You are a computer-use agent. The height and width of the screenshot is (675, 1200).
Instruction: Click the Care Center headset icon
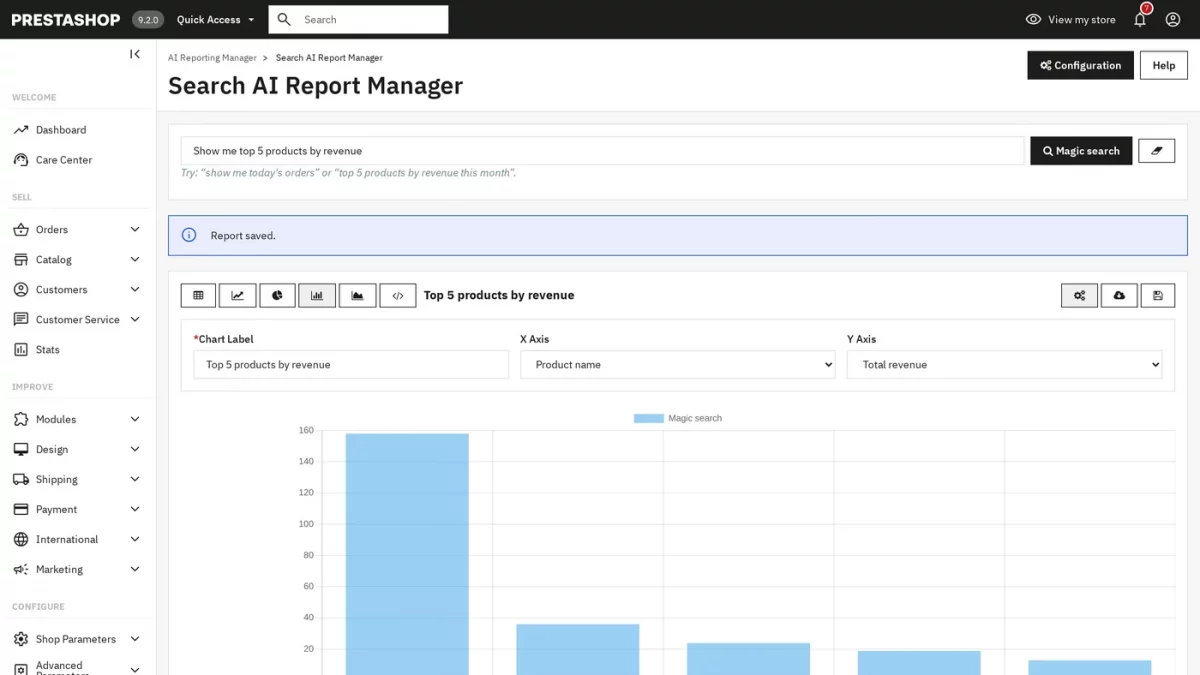pyautogui.click(x=20, y=160)
